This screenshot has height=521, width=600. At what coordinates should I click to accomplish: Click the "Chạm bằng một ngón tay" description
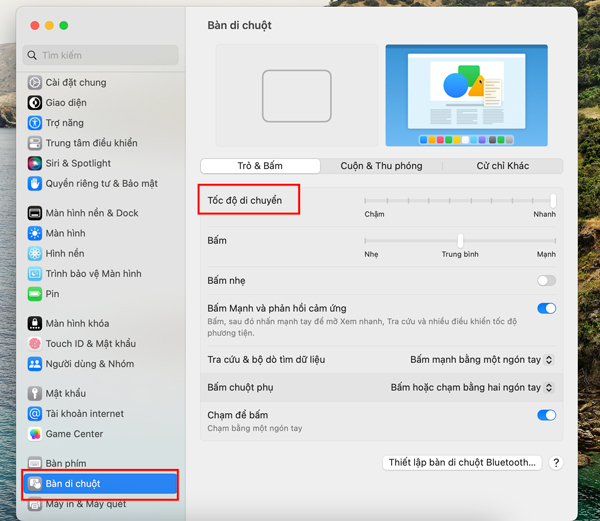pos(255,428)
